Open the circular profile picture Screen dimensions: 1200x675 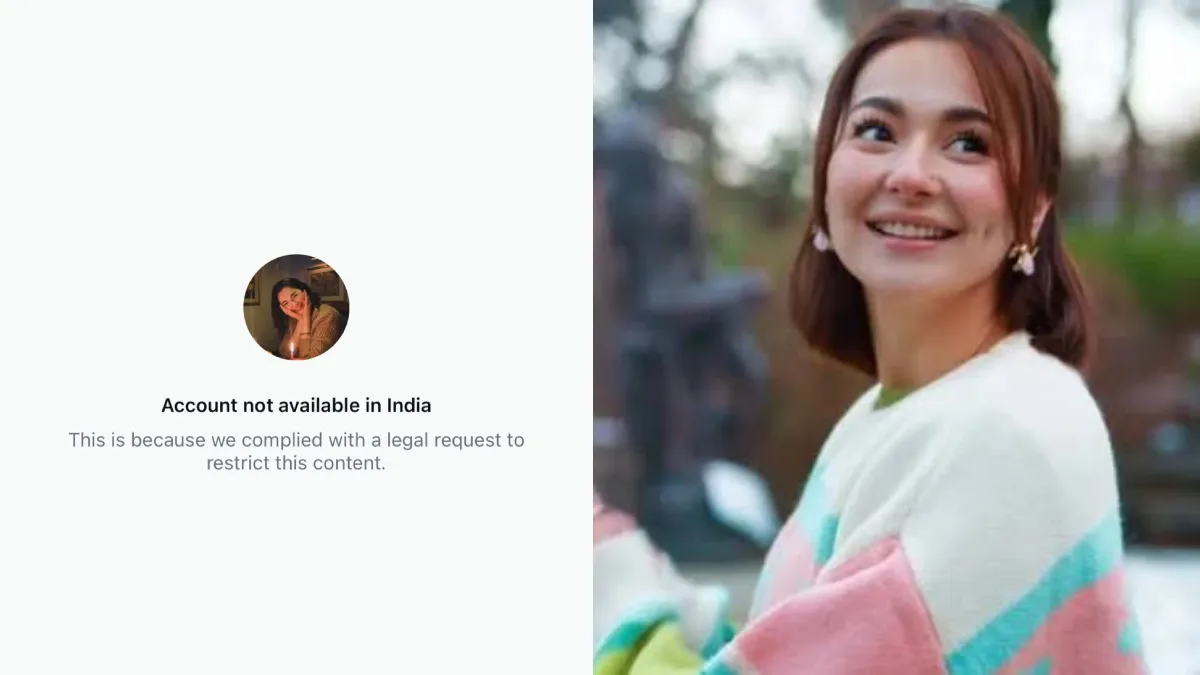(296, 307)
